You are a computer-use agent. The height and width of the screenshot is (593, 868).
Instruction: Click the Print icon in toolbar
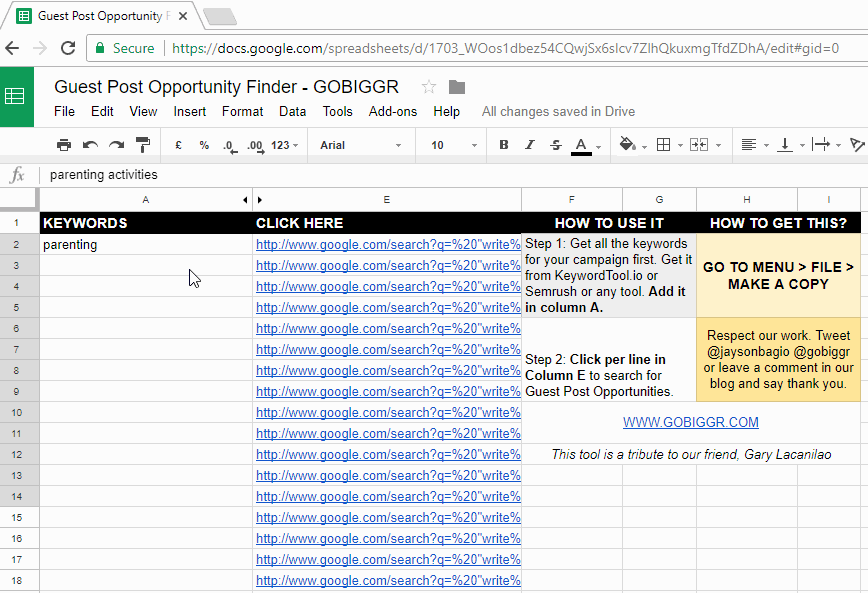pyautogui.click(x=64, y=145)
